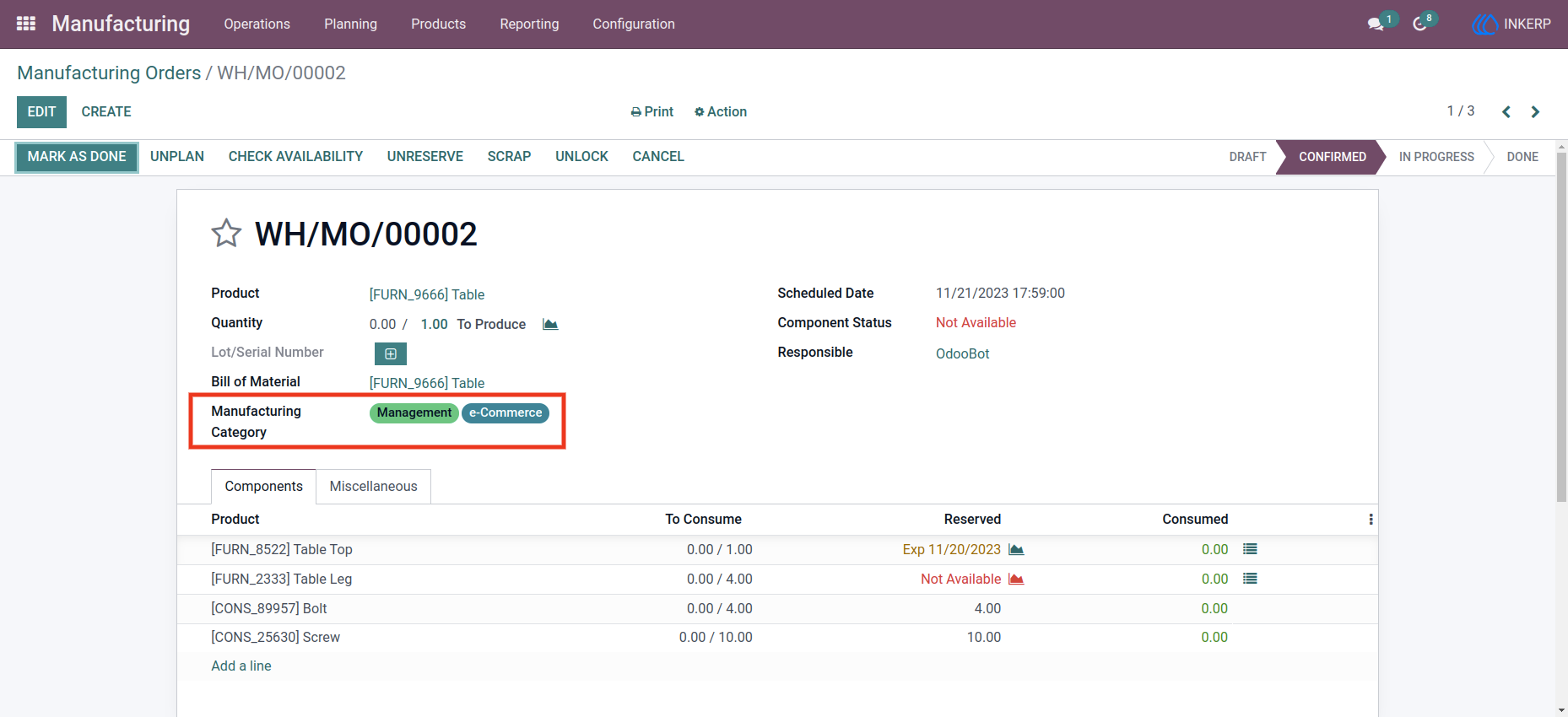1568x717 pixels.
Task: Click the UNRESERVE button
Action: pos(425,157)
